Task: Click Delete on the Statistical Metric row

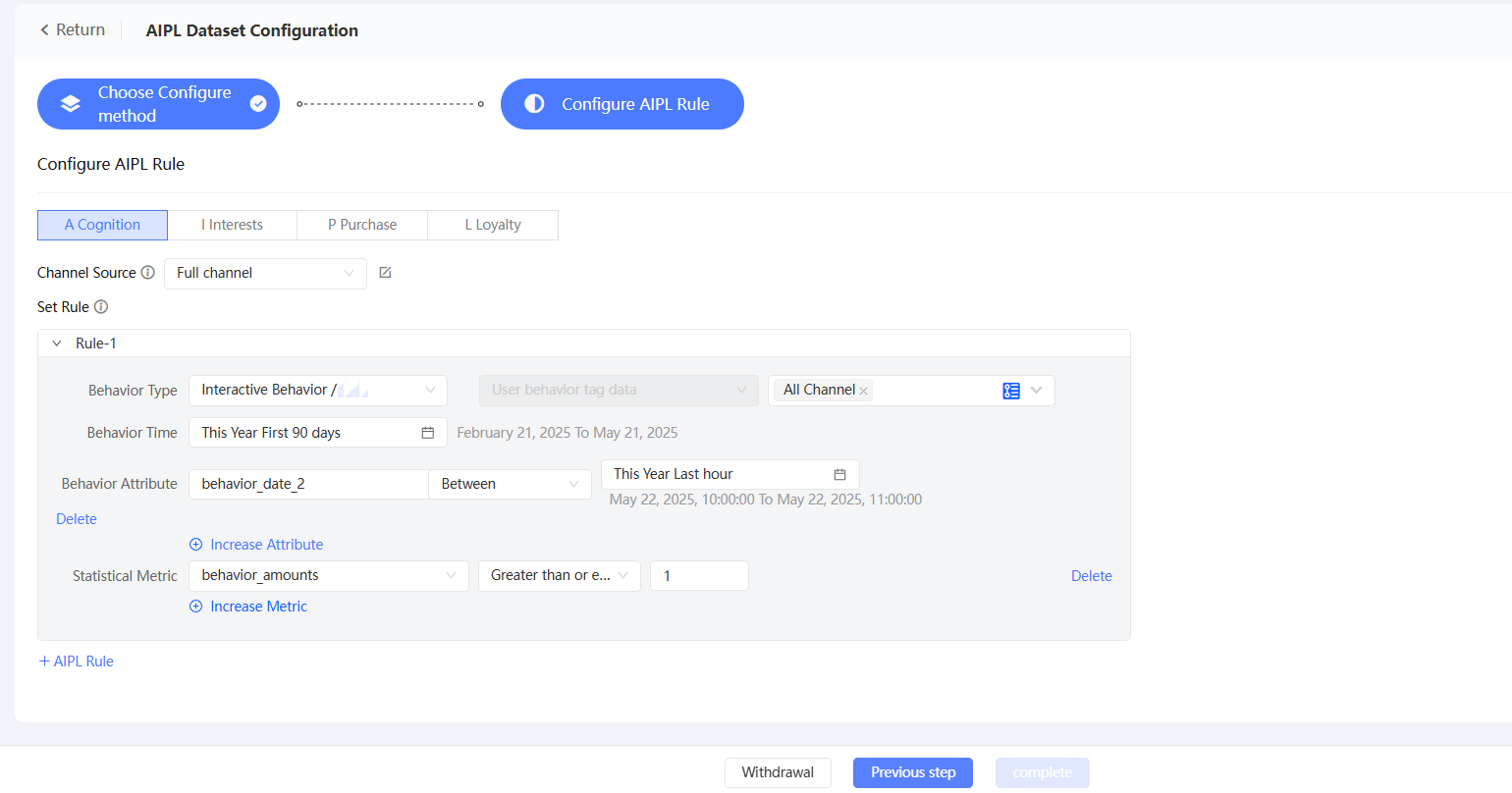Action: [1092, 576]
